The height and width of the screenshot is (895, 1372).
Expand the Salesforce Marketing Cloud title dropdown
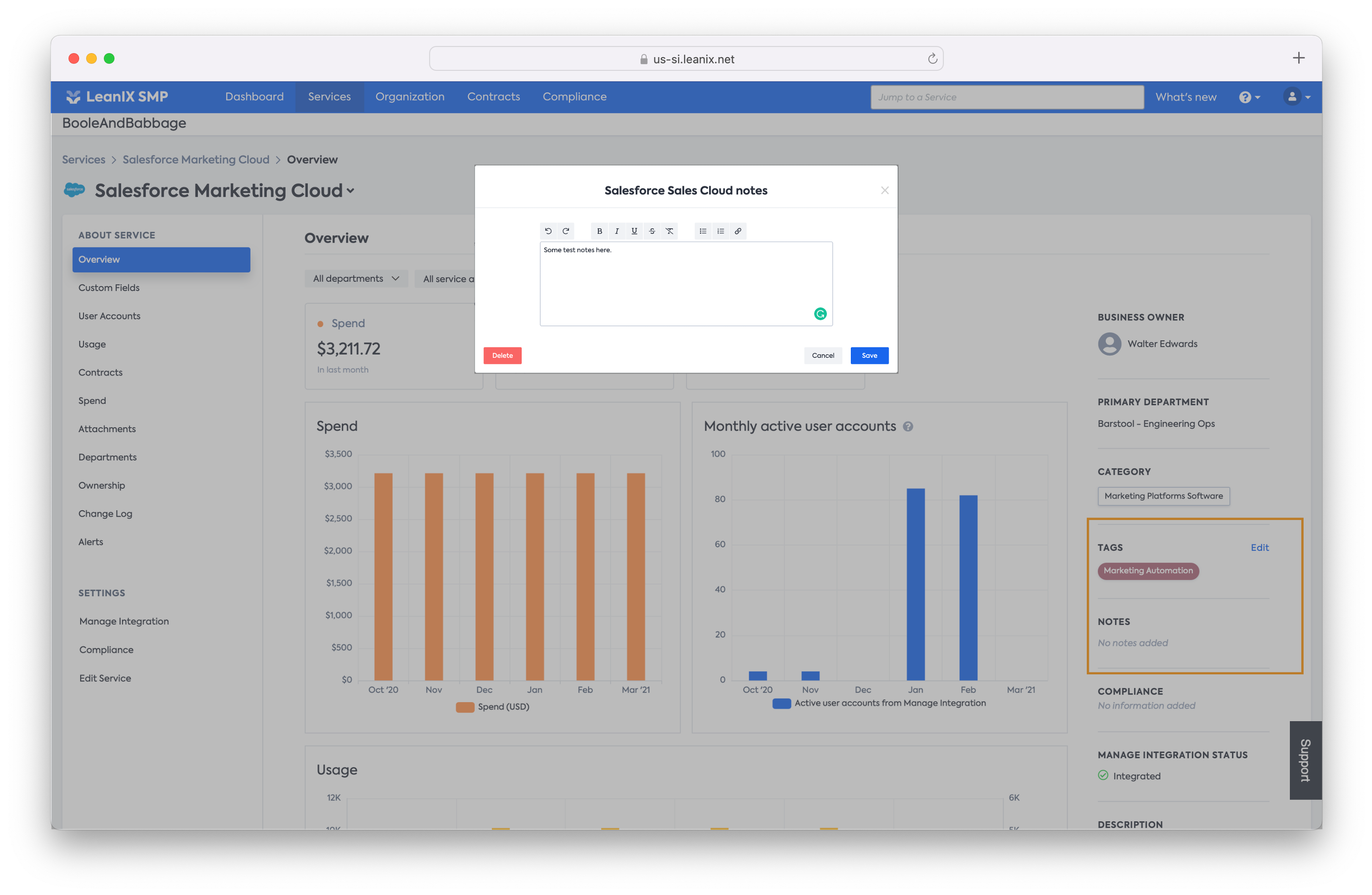[x=350, y=191]
